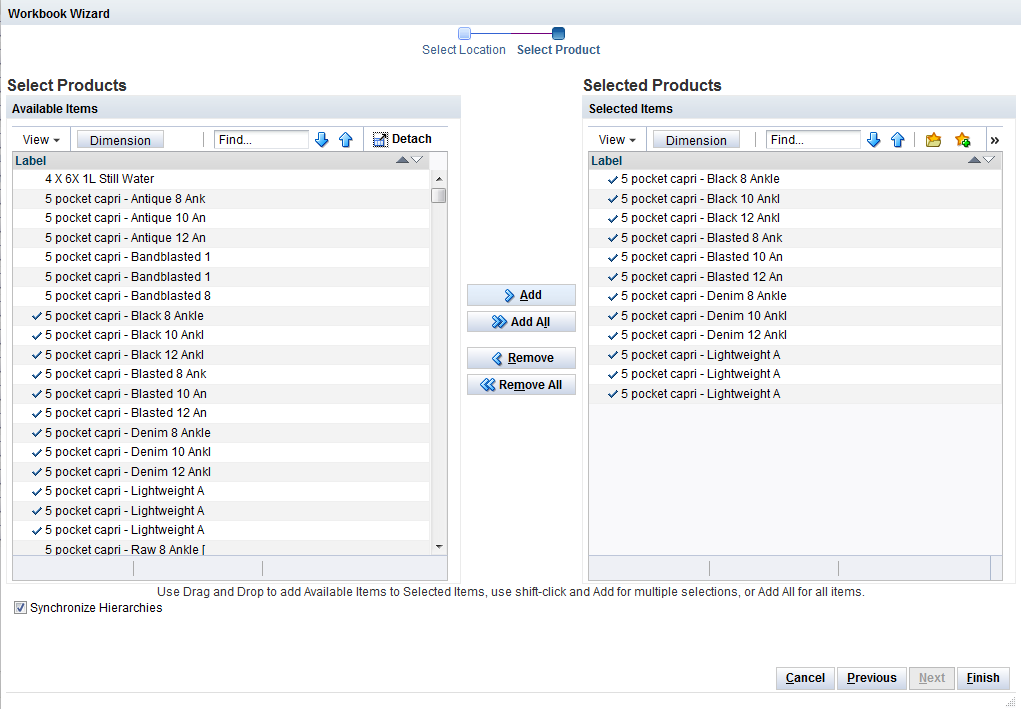1021x709 pixels.
Task: Click Select Product wizard step
Action: (558, 49)
